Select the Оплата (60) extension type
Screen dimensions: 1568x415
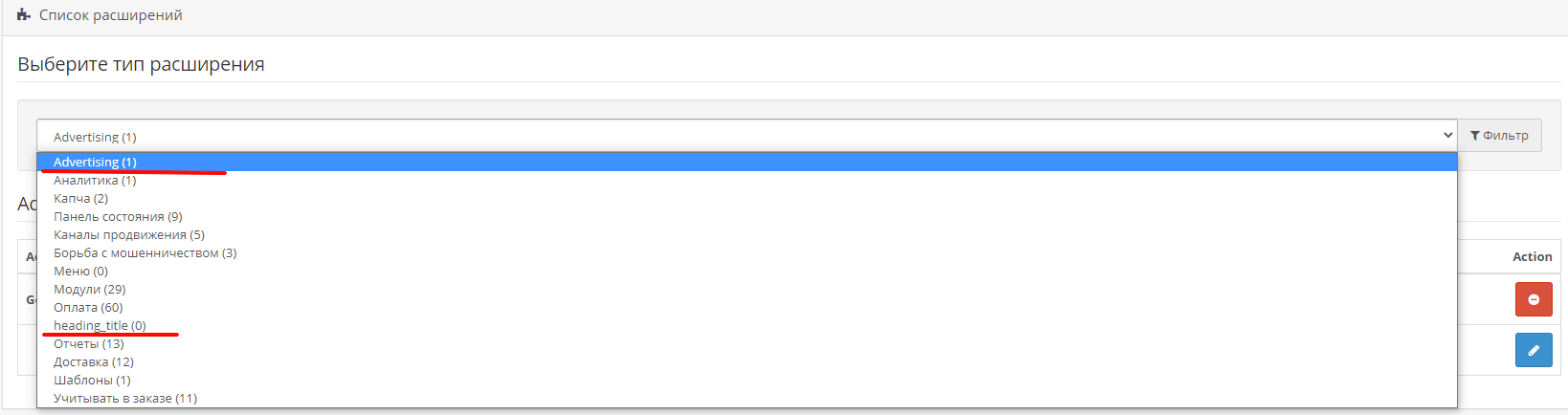pyautogui.click(x=747, y=308)
